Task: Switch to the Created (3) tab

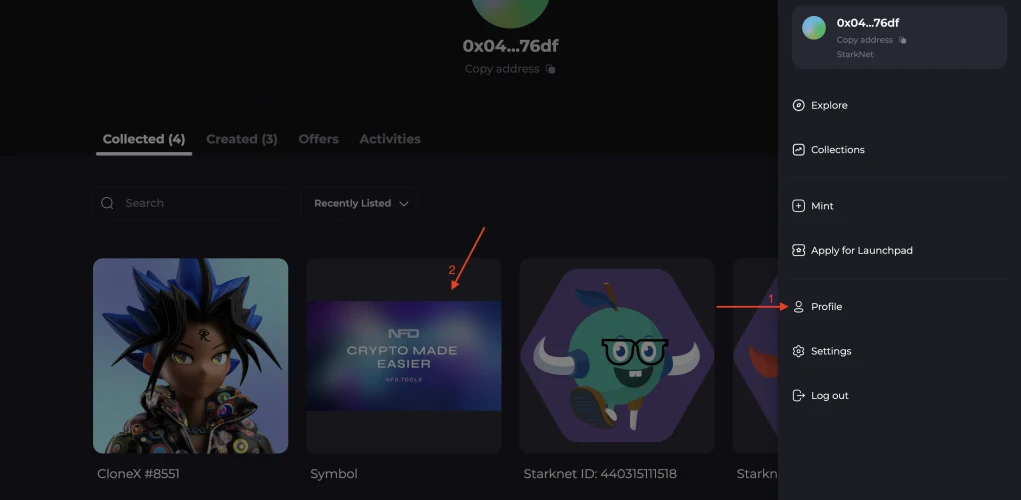Action: coord(242,139)
